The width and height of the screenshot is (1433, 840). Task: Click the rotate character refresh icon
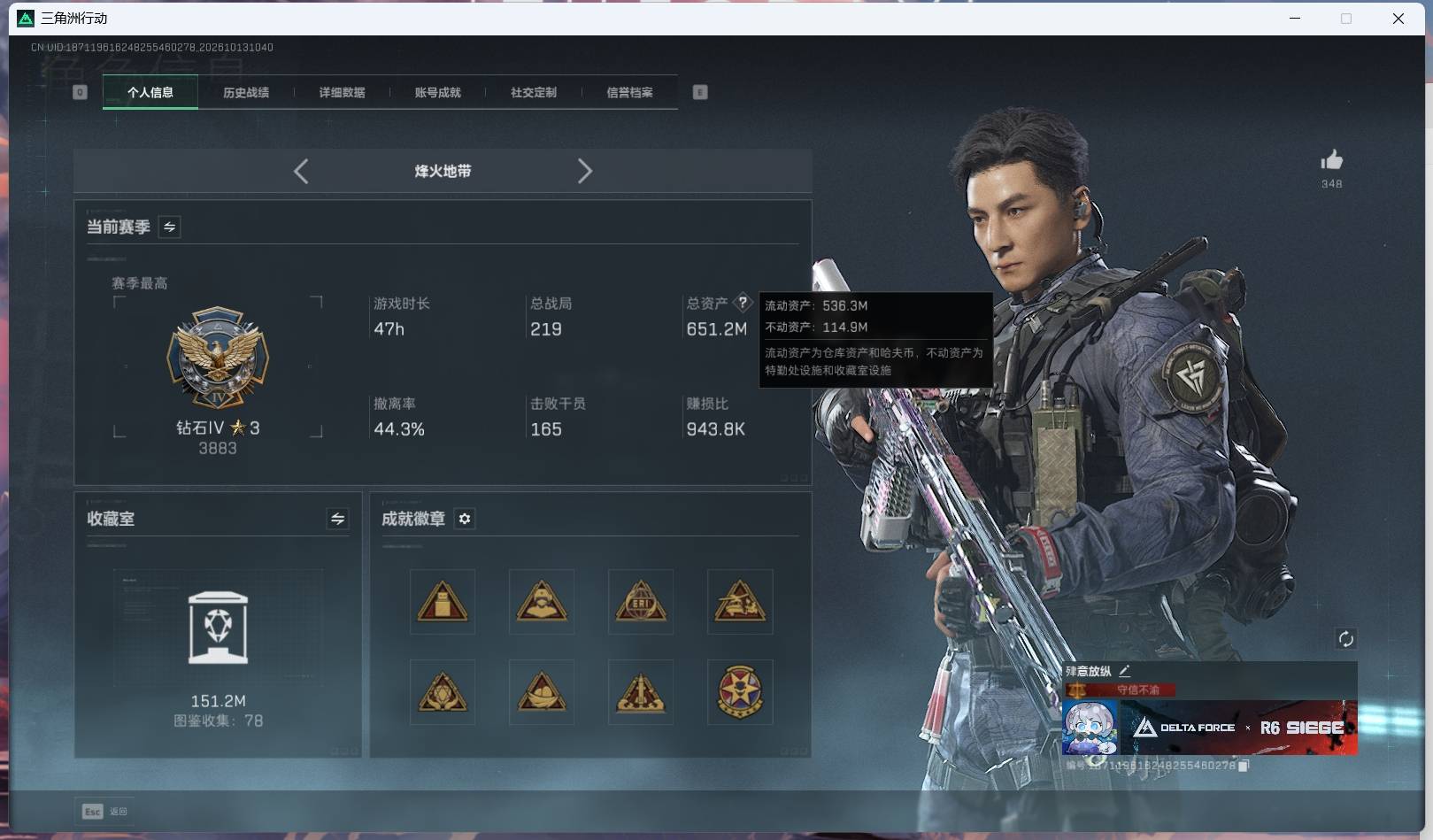point(1345,639)
